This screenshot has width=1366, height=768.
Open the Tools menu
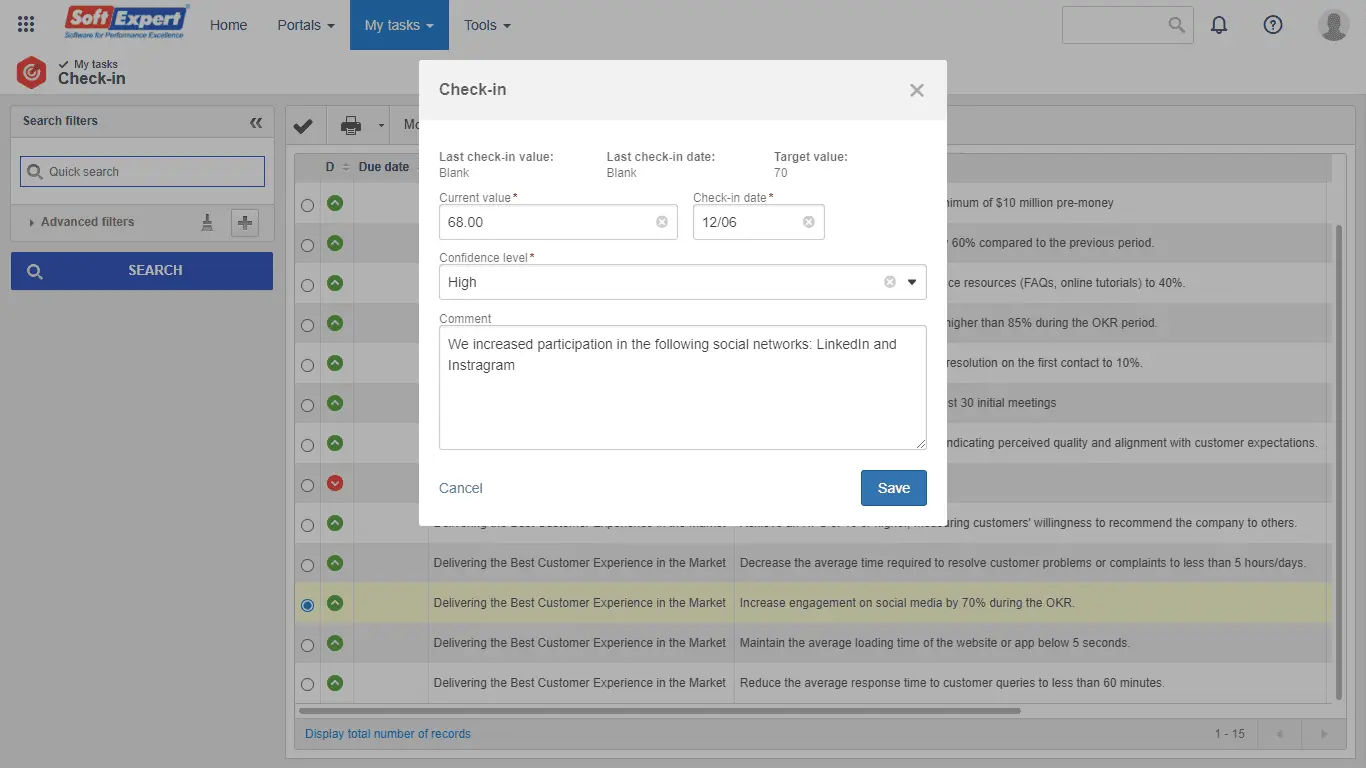pos(487,25)
